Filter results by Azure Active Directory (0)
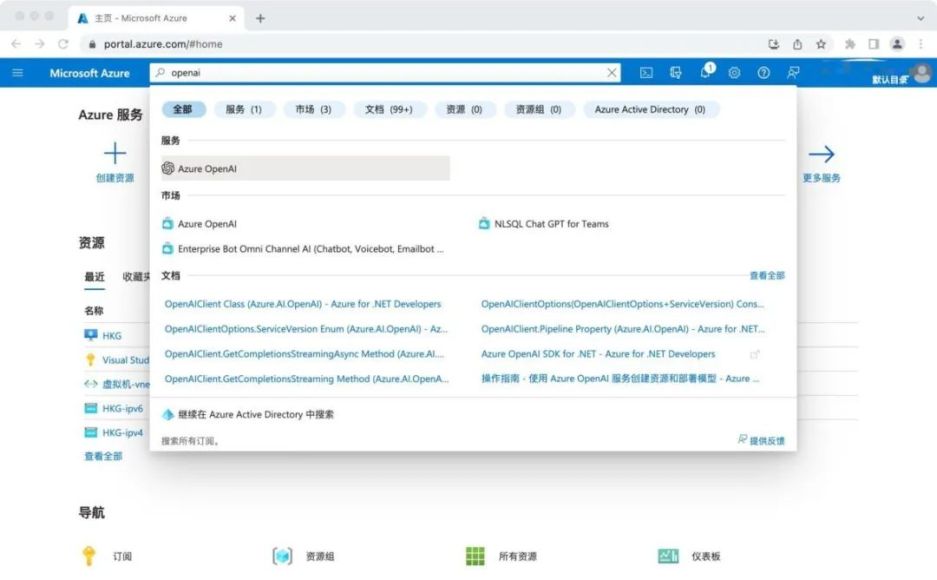Viewport: 937px width, 580px height. 650,109
